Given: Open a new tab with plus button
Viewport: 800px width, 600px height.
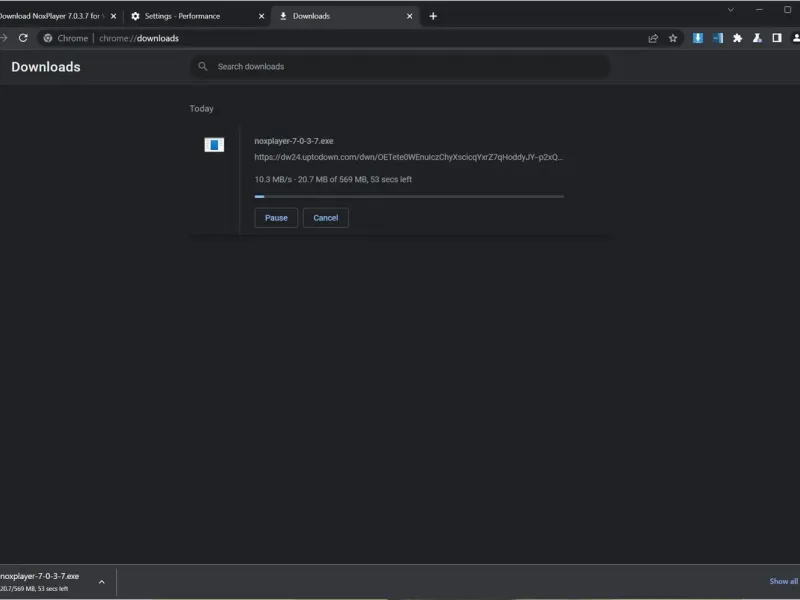Looking at the screenshot, I should (433, 16).
